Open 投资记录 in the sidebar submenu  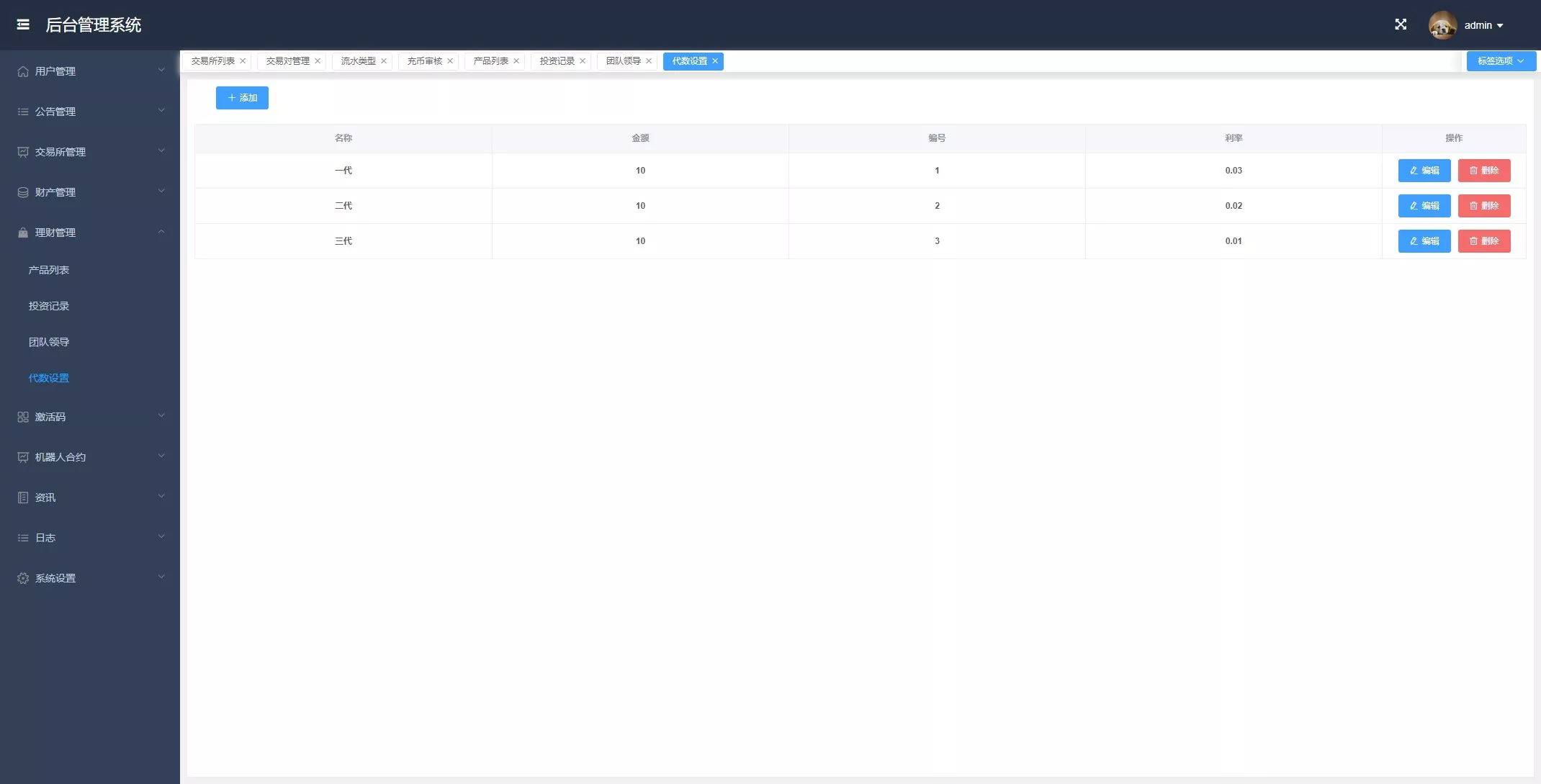click(x=49, y=306)
